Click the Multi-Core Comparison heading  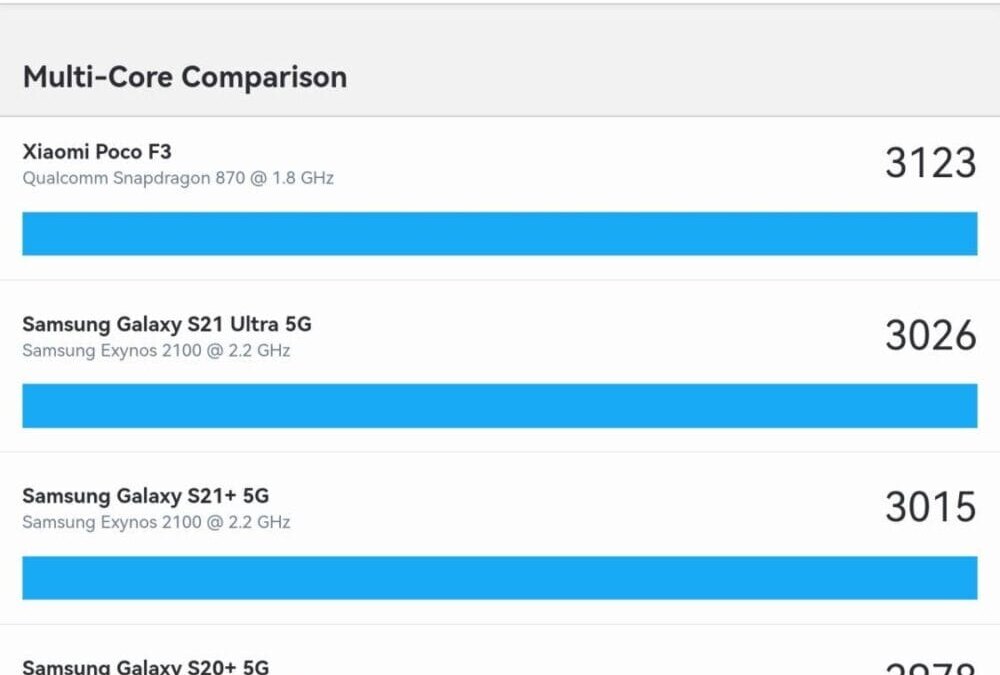(x=185, y=77)
